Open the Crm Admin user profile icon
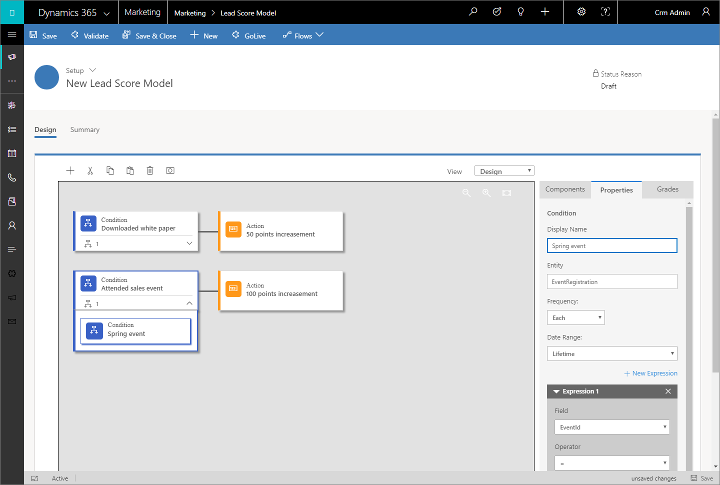 click(706, 12)
